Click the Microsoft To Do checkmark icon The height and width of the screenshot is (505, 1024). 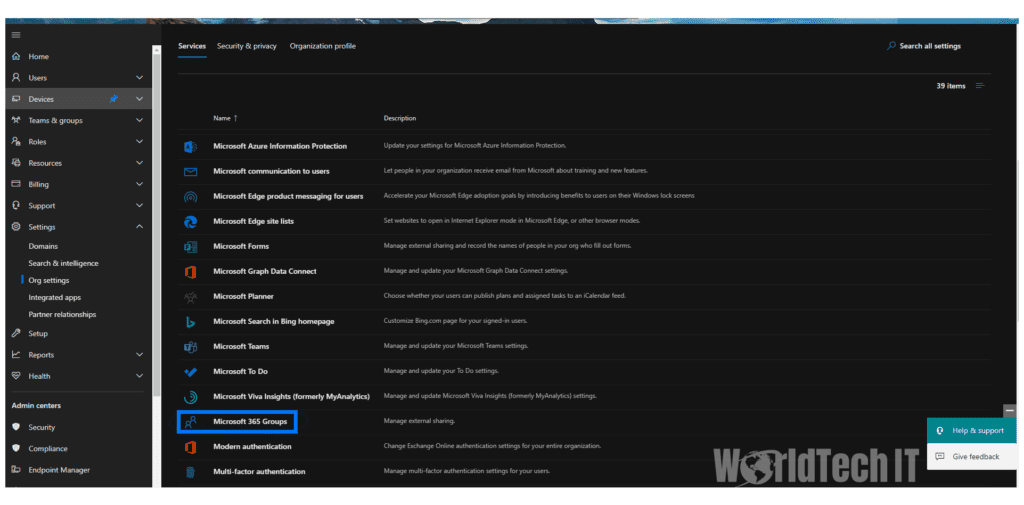pyautogui.click(x=190, y=372)
